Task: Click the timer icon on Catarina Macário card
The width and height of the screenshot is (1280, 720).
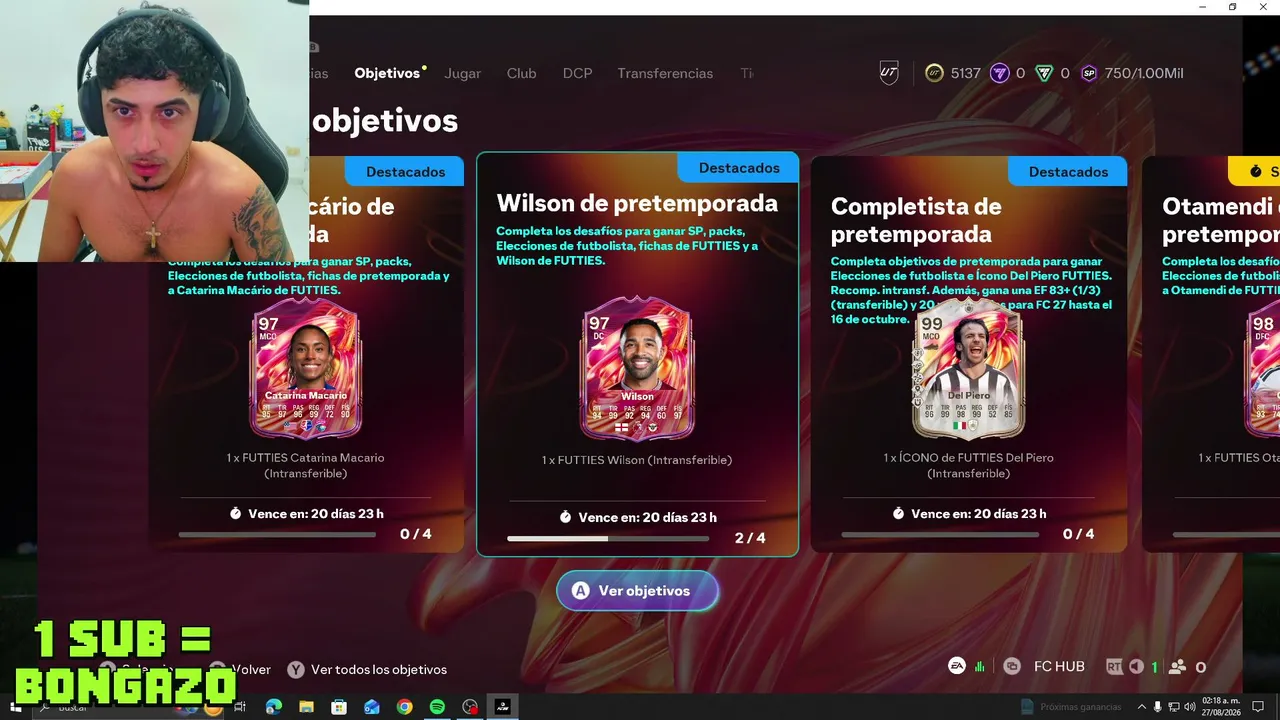Action: tap(235, 513)
